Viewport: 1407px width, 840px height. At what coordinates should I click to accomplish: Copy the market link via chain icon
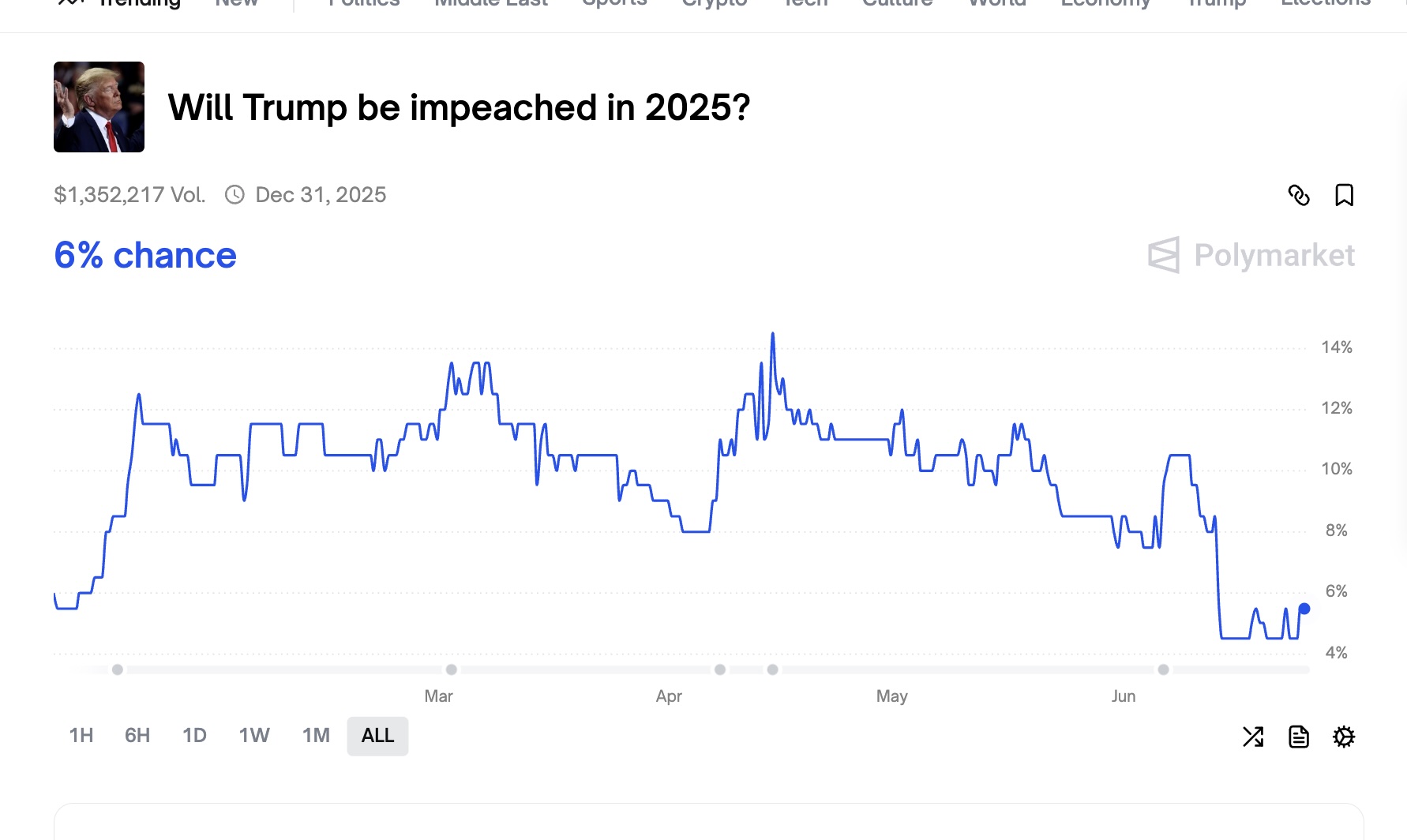1299,195
